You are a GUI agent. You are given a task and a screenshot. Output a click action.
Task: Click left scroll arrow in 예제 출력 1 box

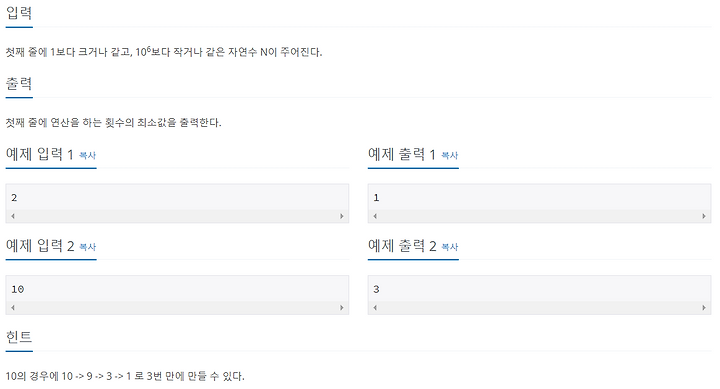[375, 216]
